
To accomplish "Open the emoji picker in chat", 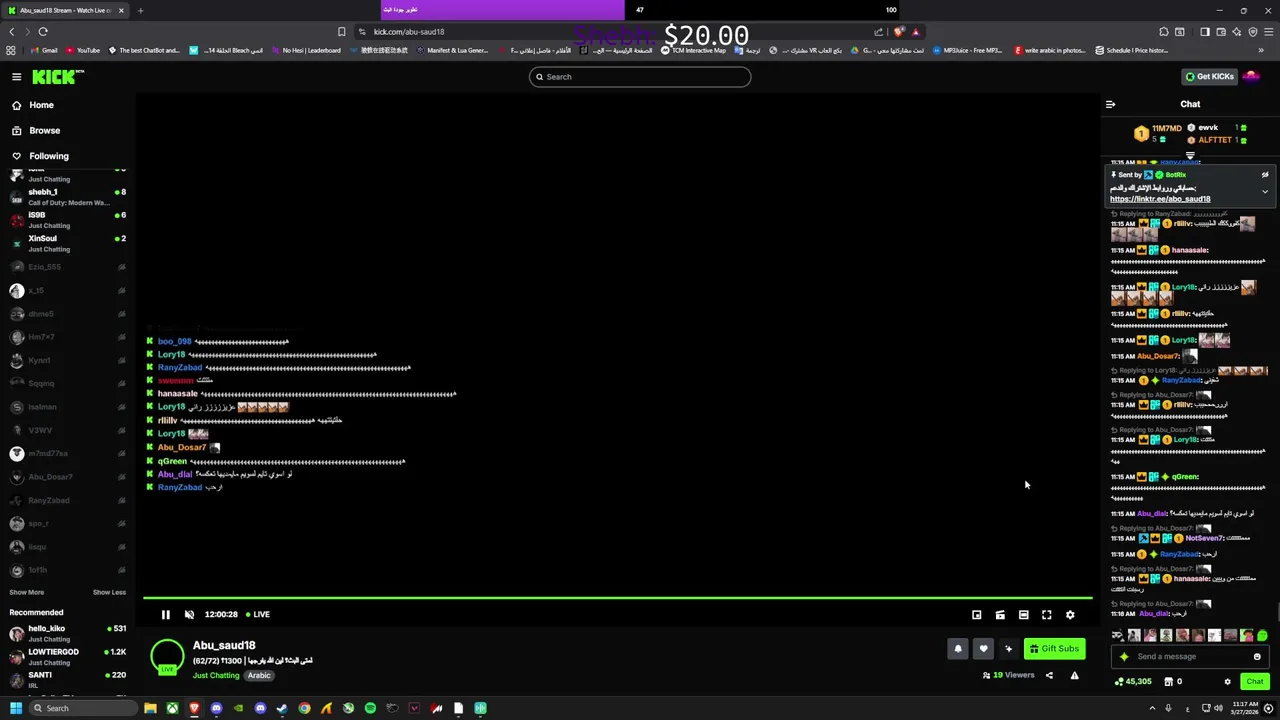I will [x=1257, y=657].
